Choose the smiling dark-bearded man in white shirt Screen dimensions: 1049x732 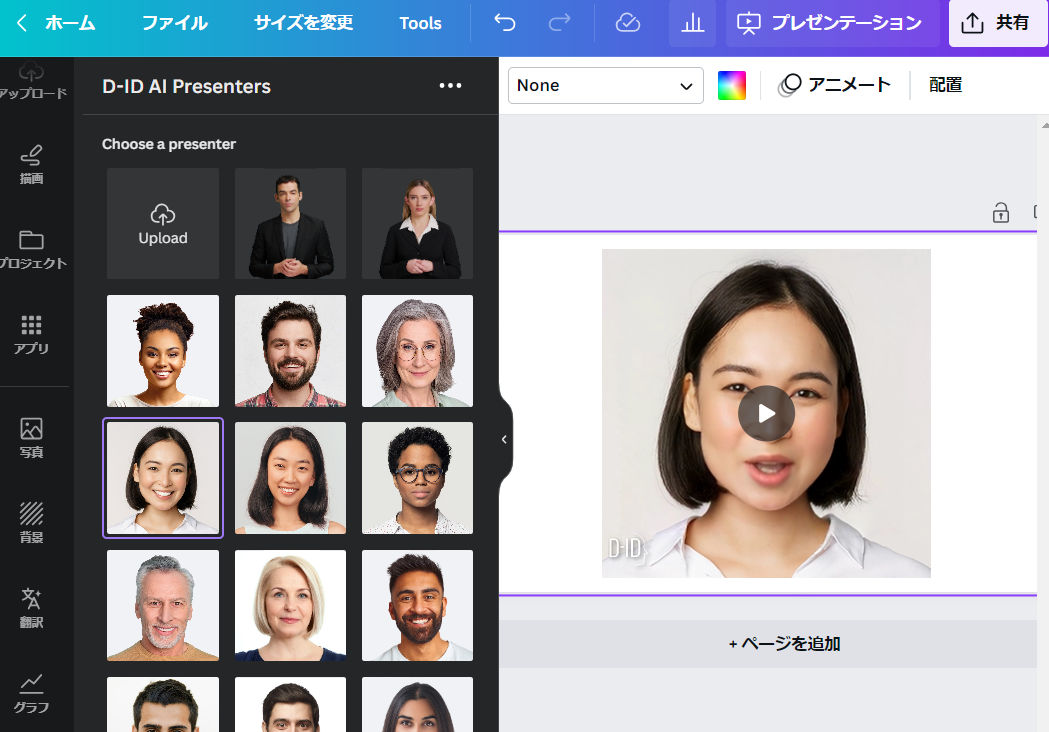point(417,606)
